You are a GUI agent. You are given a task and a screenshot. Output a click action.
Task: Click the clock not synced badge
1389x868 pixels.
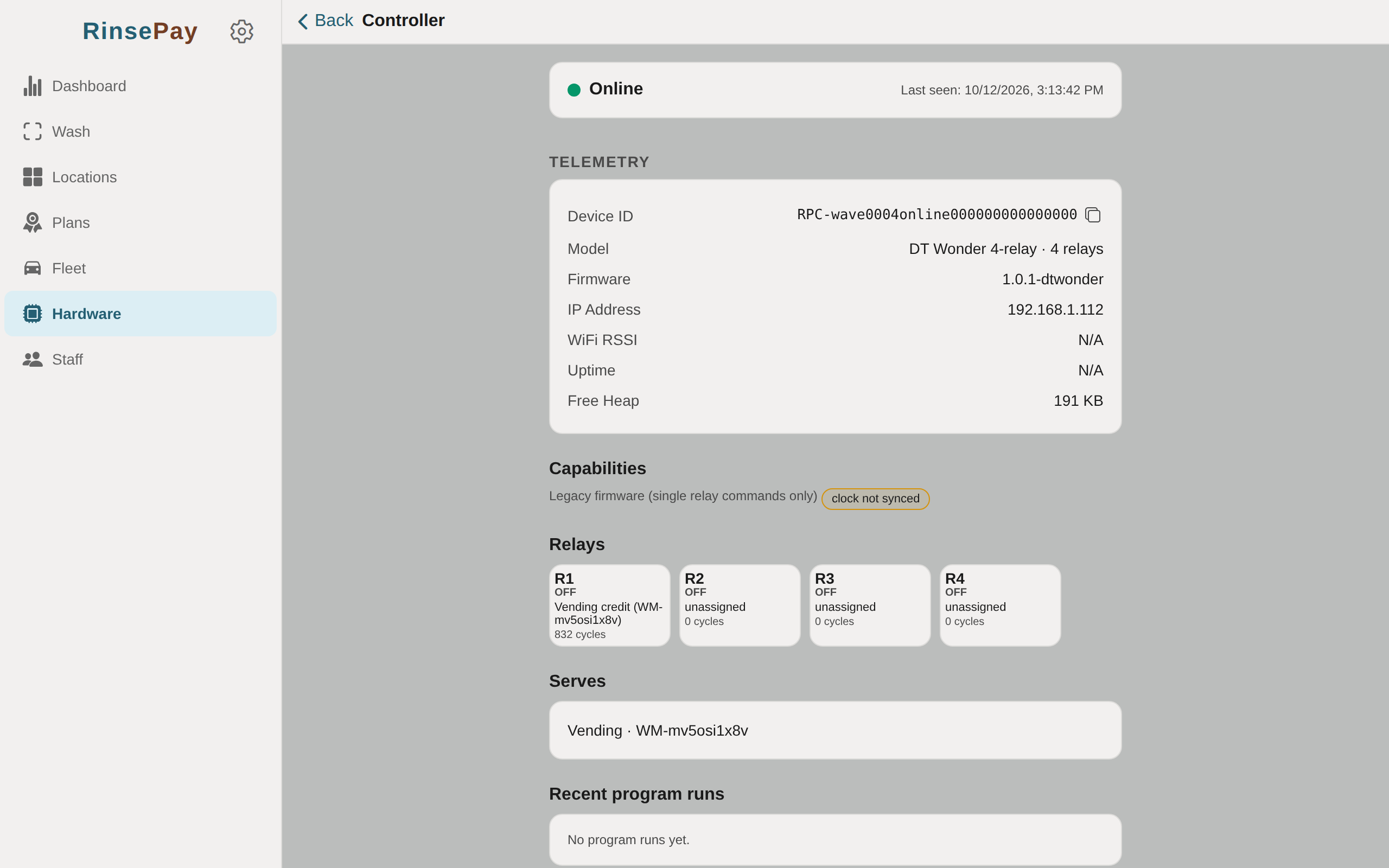tap(875, 499)
